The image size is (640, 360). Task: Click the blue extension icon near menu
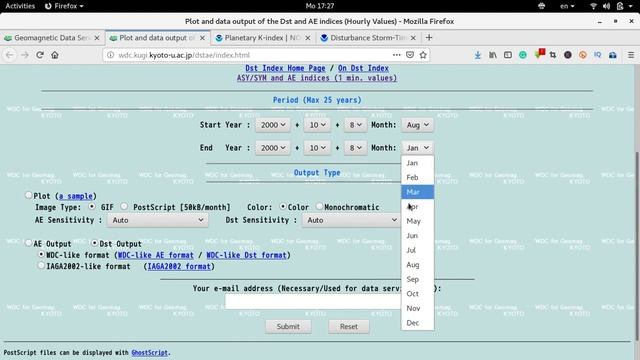pos(613,55)
